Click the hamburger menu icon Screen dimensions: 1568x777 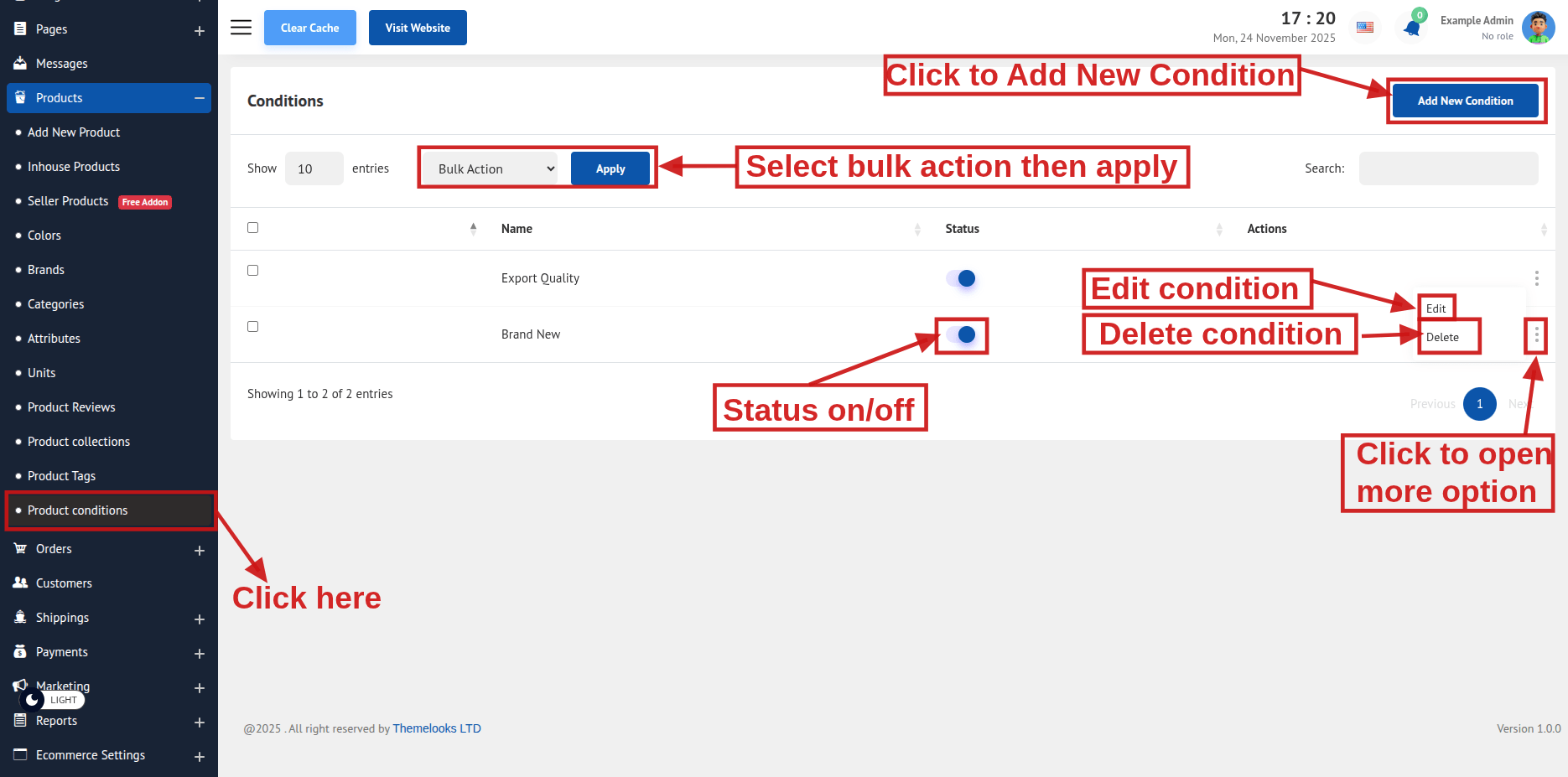[x=241, y=28]
